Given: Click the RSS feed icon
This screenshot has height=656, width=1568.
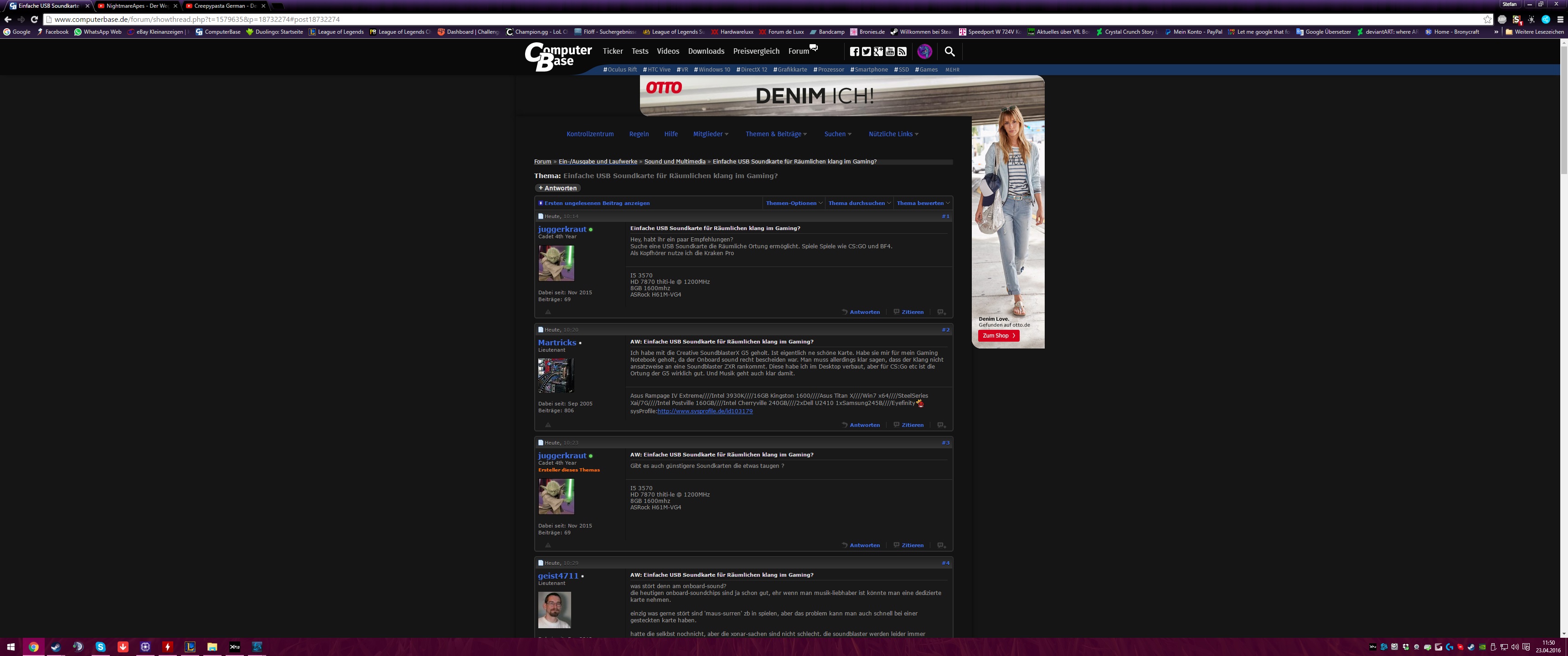Looking at the screenshot, I should coord(902,52).
